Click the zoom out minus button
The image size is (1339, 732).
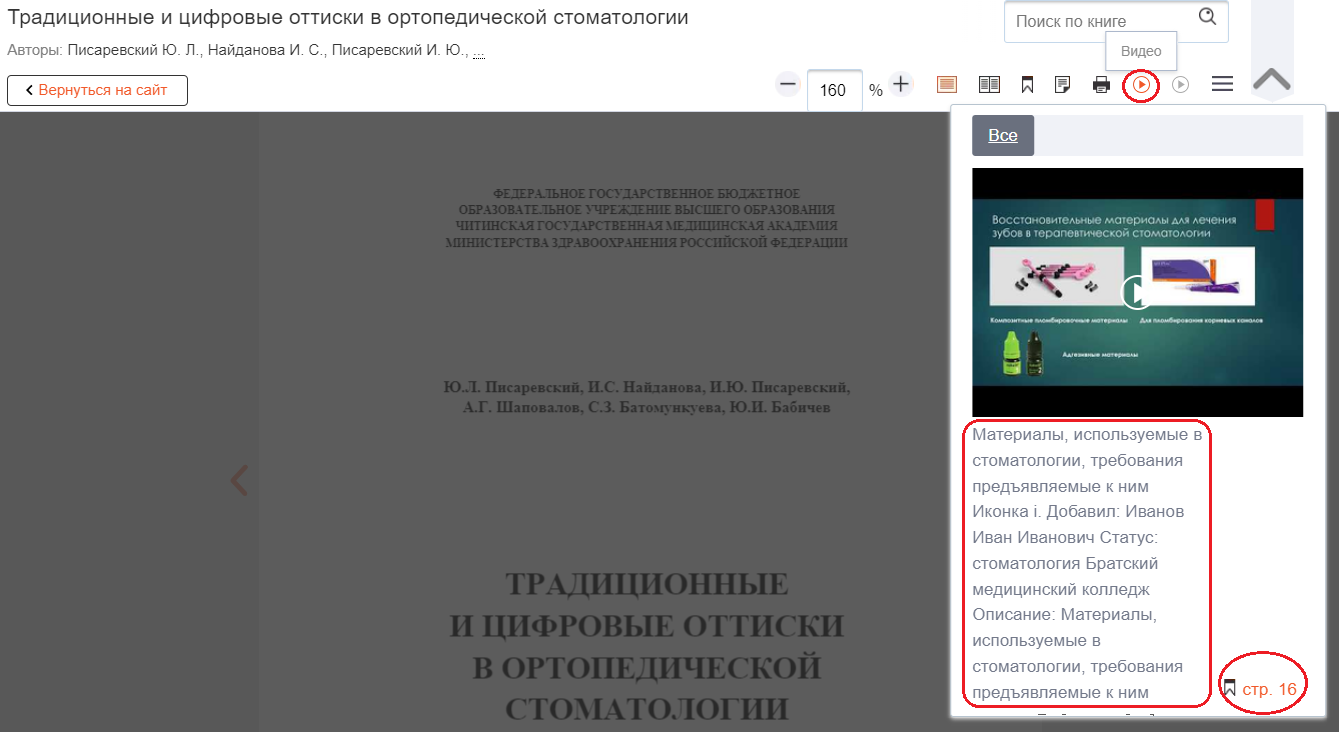[788, 85]
